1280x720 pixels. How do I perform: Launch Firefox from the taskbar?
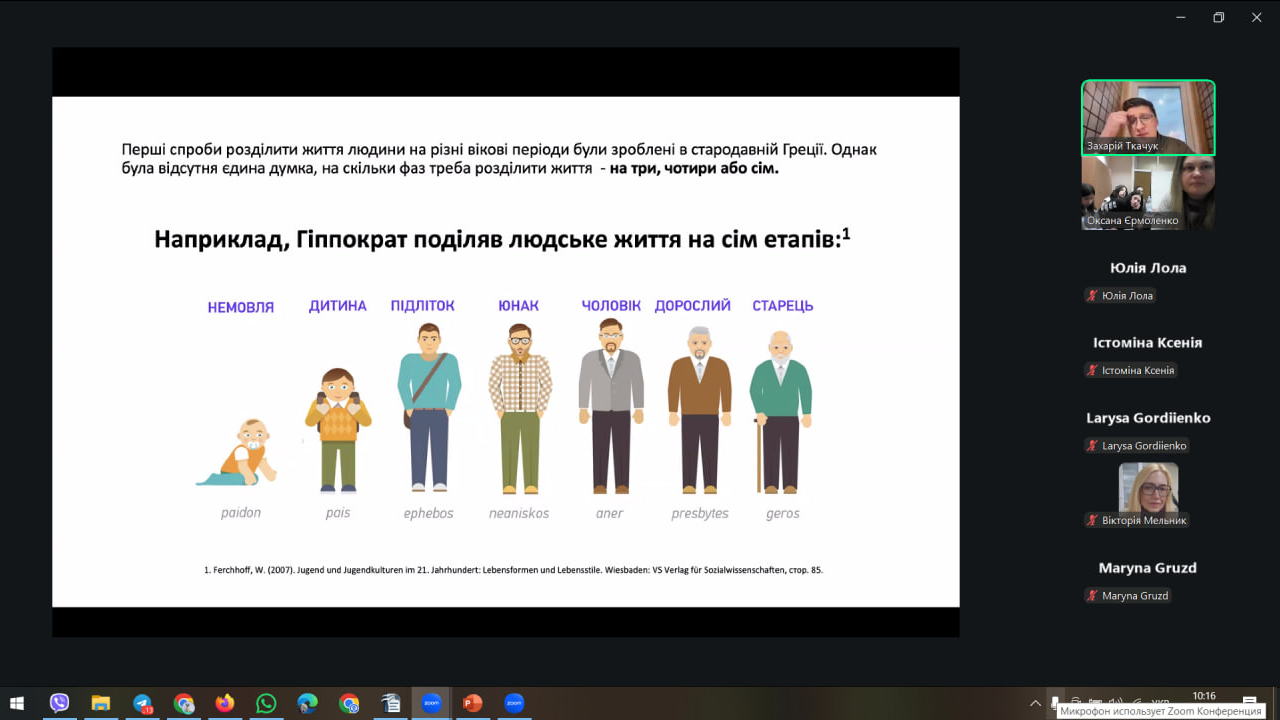tap(224, 703)
